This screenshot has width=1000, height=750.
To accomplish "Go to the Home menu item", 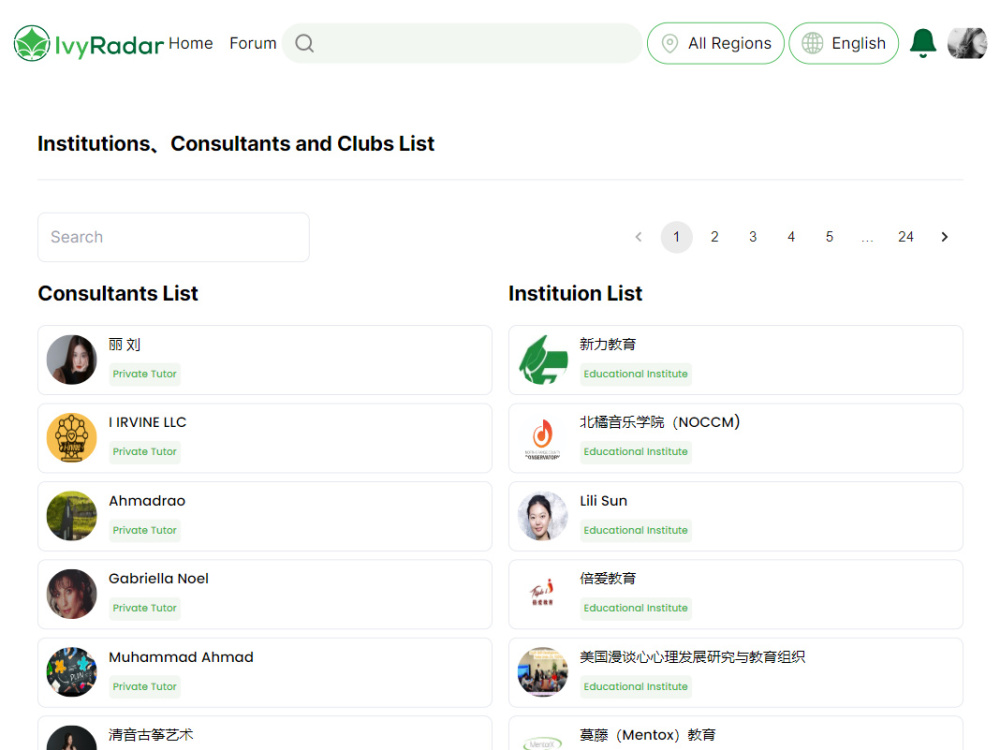I will [x=191, y=43].
